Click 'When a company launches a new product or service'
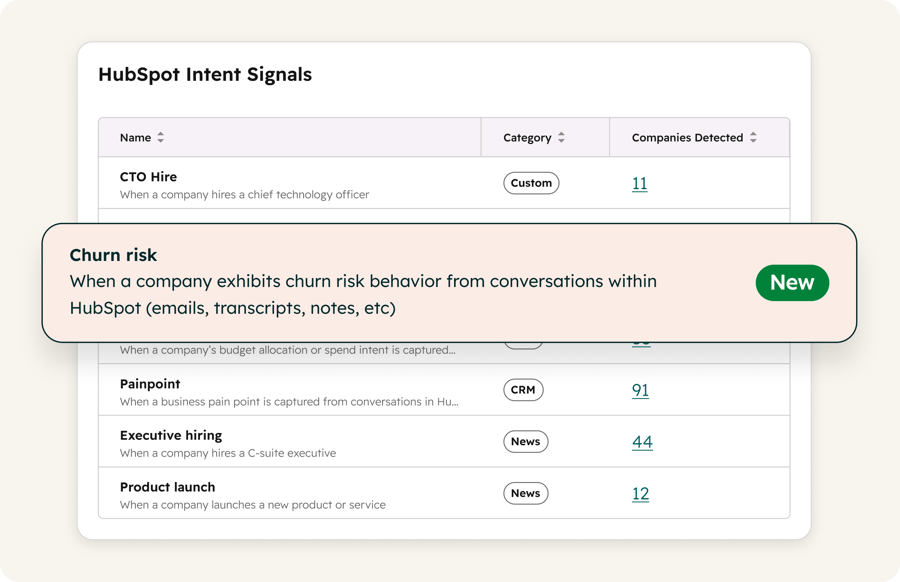900x582 pixels. (x=253, y=505)
